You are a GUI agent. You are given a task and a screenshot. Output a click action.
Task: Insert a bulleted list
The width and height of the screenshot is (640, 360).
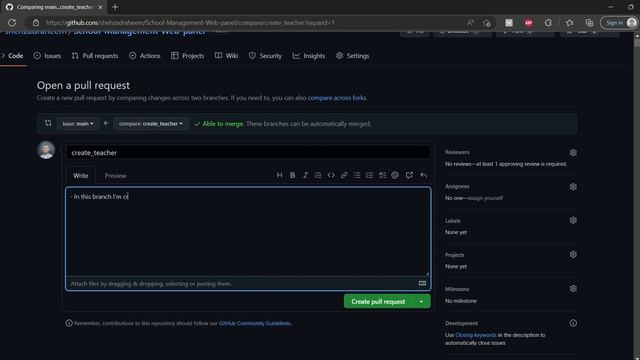coord(357,175)
